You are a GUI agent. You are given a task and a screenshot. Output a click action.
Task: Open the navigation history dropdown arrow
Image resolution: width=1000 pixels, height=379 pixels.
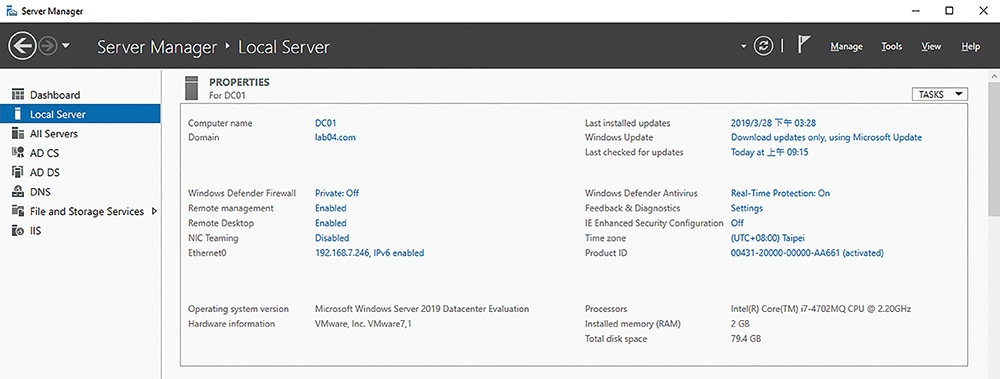66,47
